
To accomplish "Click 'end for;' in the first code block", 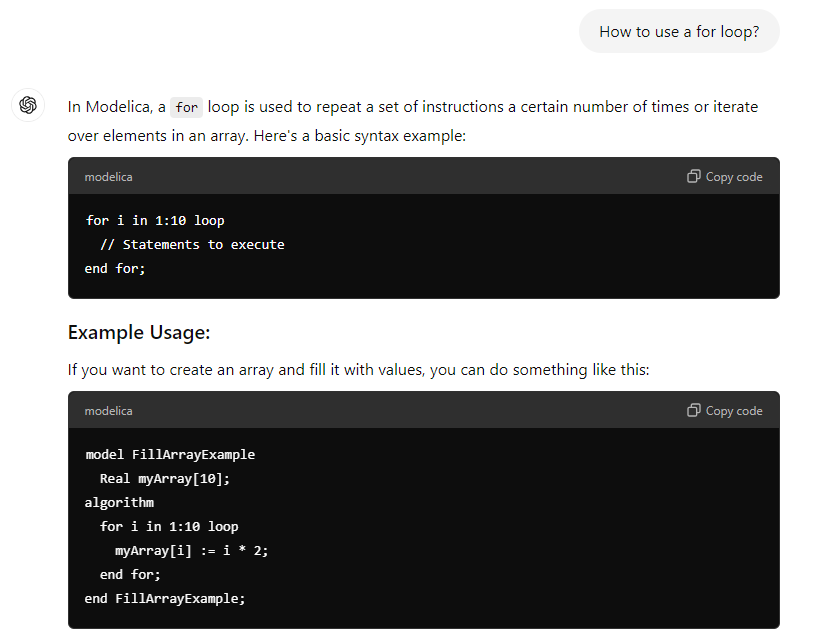I will click(x=115, y=268).
